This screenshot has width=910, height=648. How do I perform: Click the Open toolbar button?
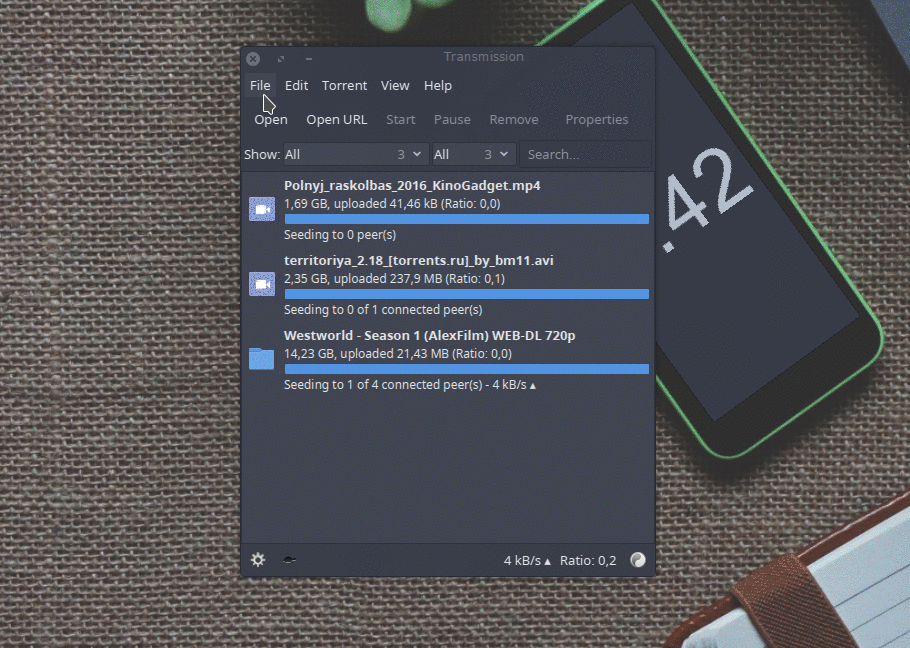pos(270,120)
